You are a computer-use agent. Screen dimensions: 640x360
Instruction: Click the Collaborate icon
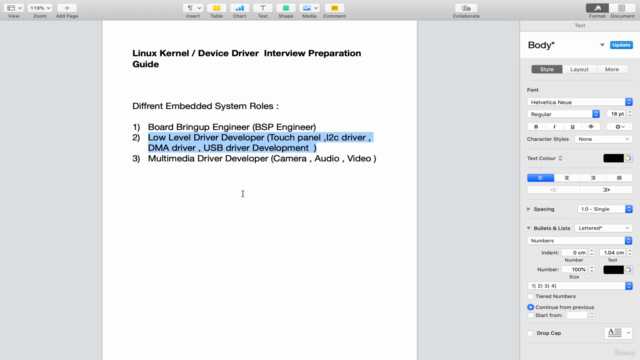466,8
